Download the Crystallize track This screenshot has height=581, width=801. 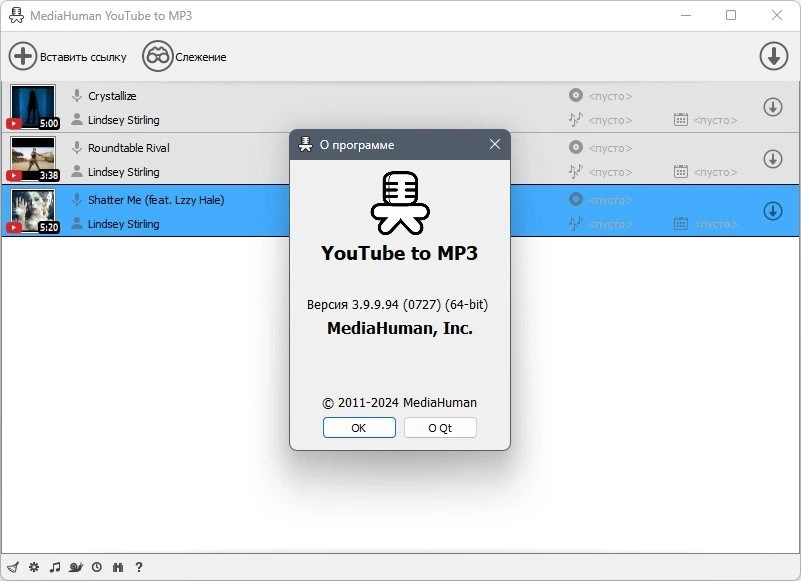pos(773,107)
